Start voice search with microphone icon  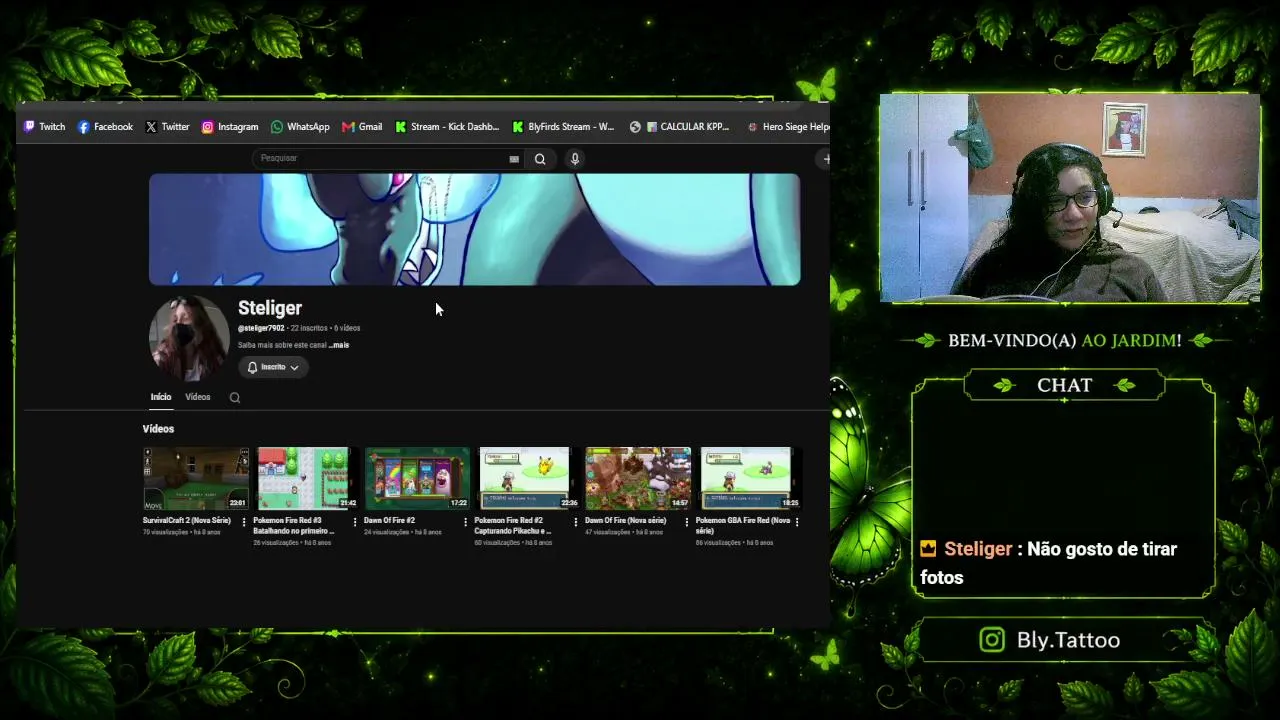coord(575,159)
